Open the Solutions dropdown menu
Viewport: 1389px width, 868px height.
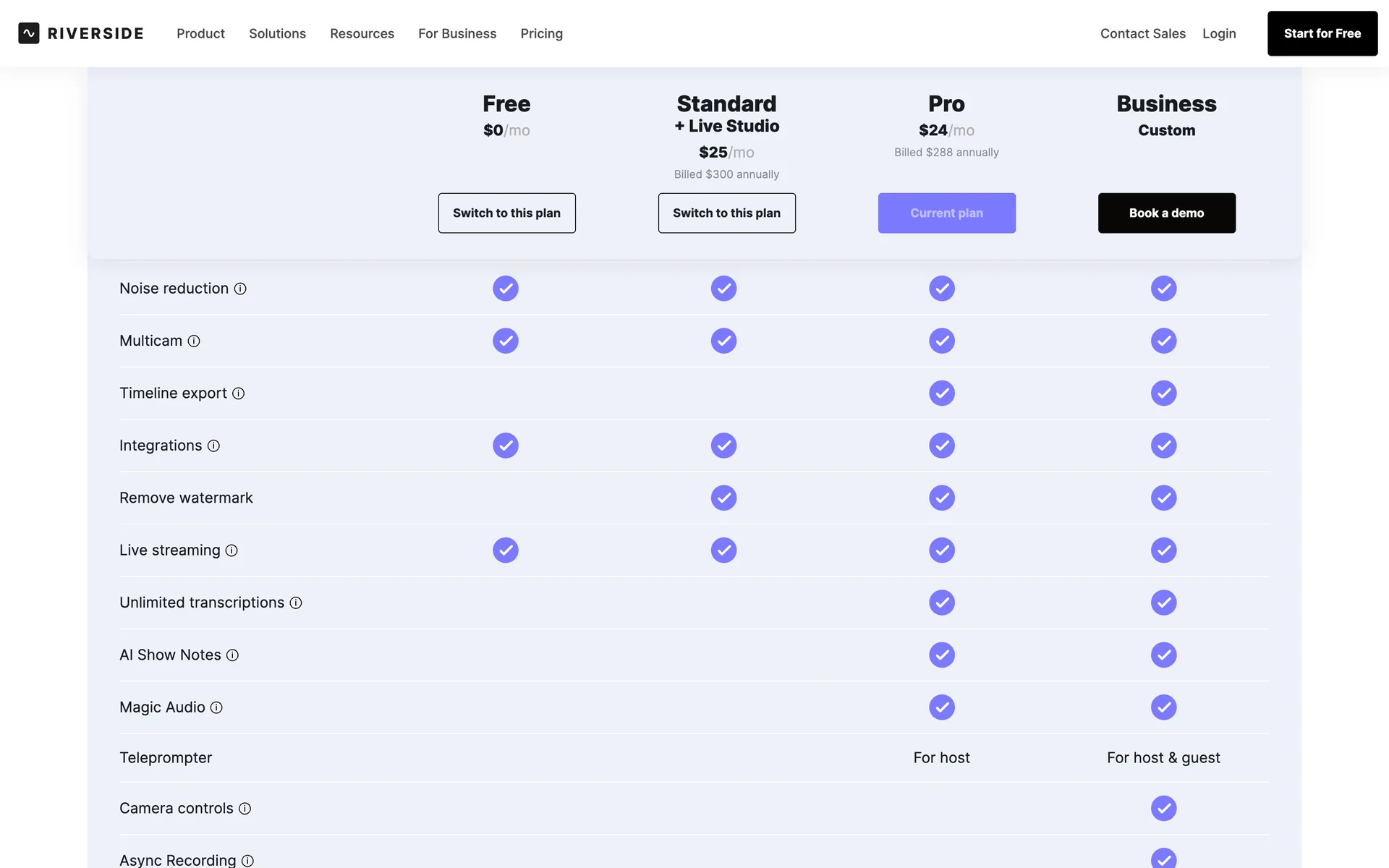point(277,33)
